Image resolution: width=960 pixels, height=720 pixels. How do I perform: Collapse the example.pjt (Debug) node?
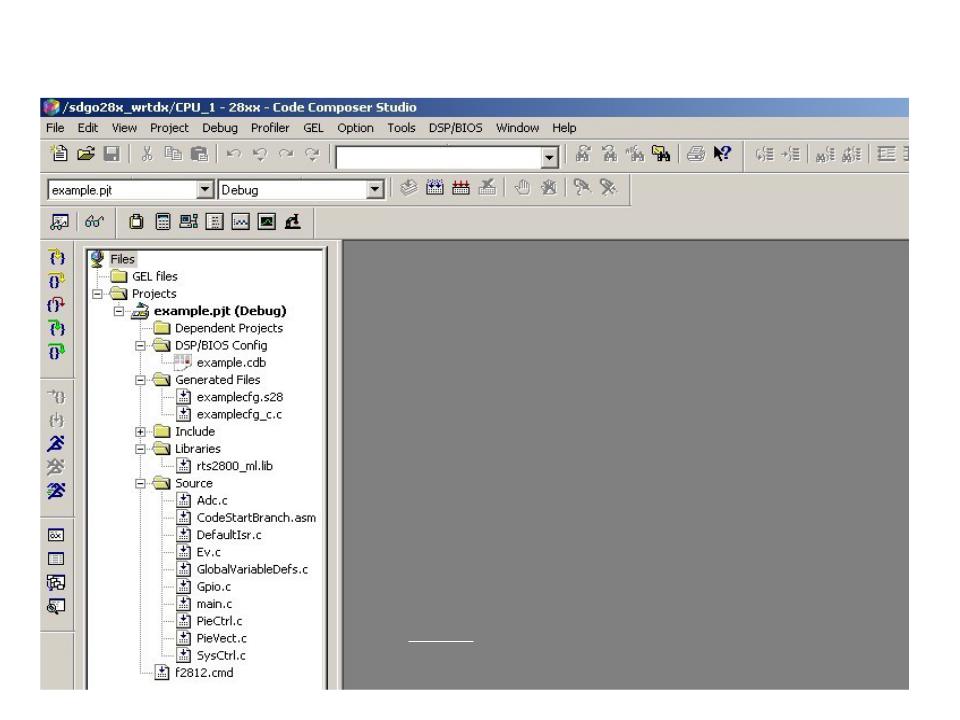click(119, 311)
